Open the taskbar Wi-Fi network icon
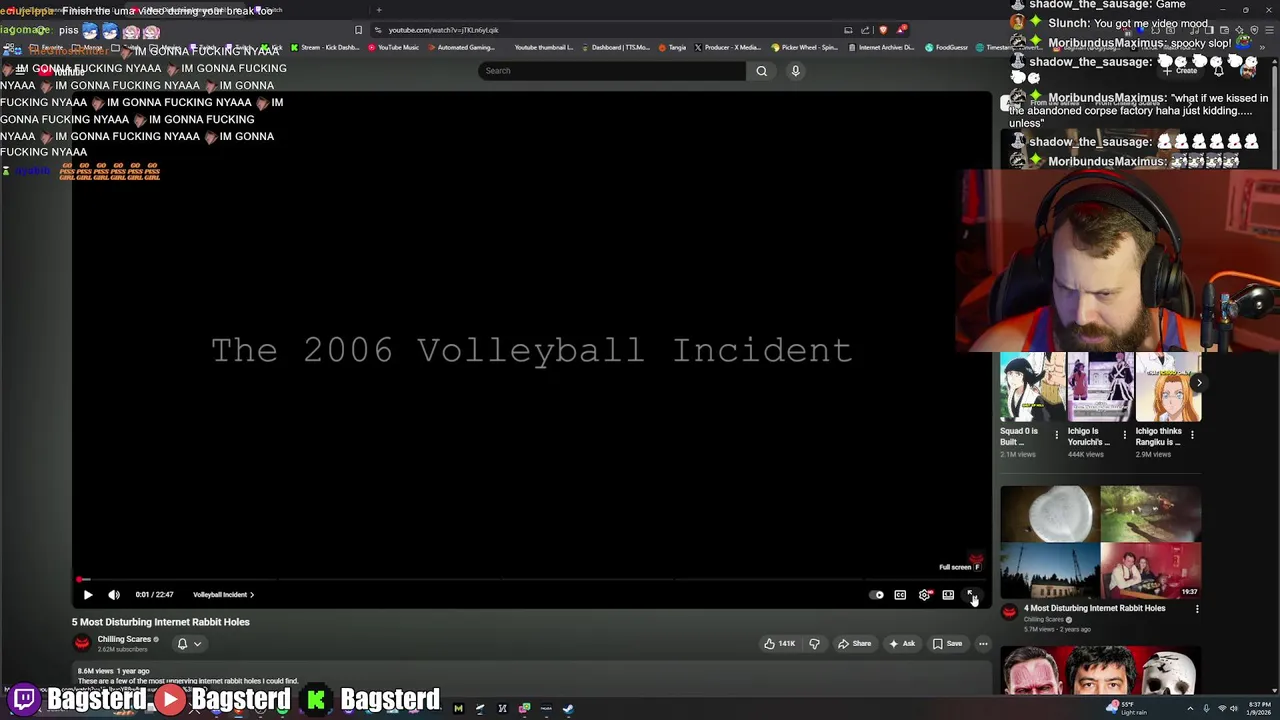This screenshot has width=1280, height=720. [x=1221, y=709]
